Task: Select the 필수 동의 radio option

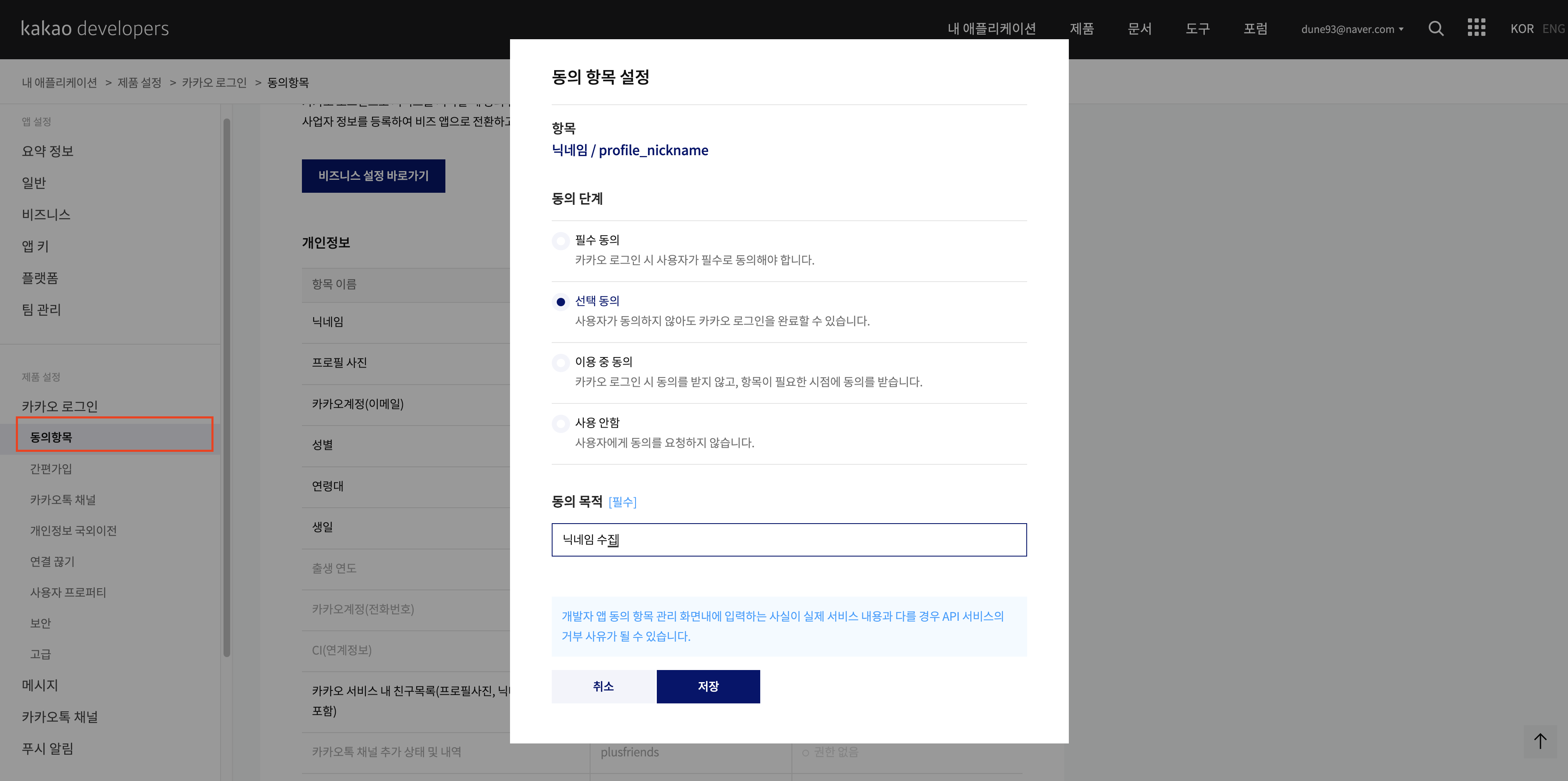Action: (x=560, y=241)
